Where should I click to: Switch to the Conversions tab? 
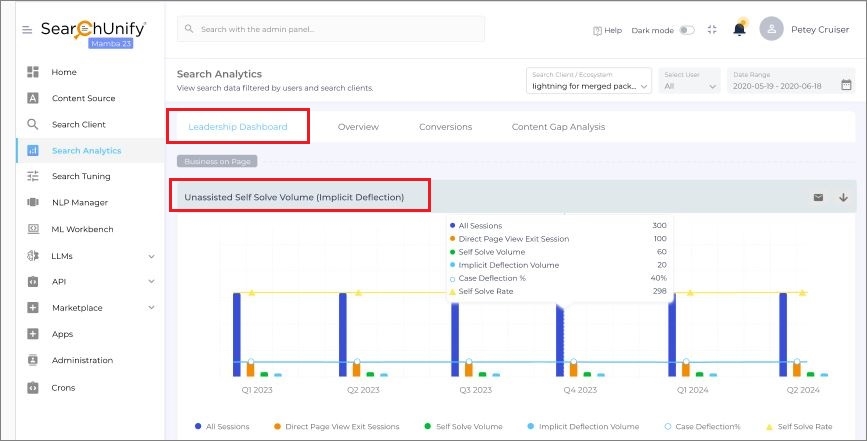click(x=445, y=127)
